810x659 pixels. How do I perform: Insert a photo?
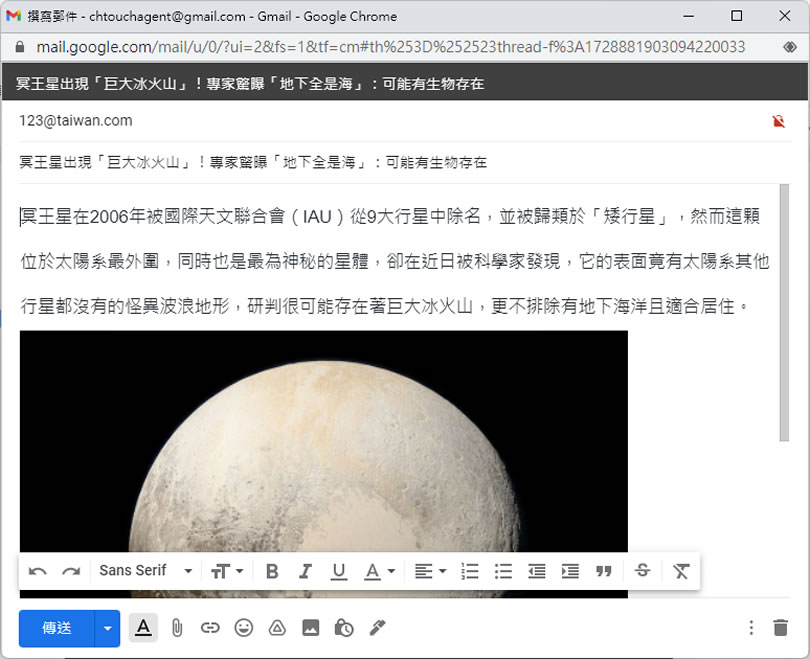[x=310, y=628]
